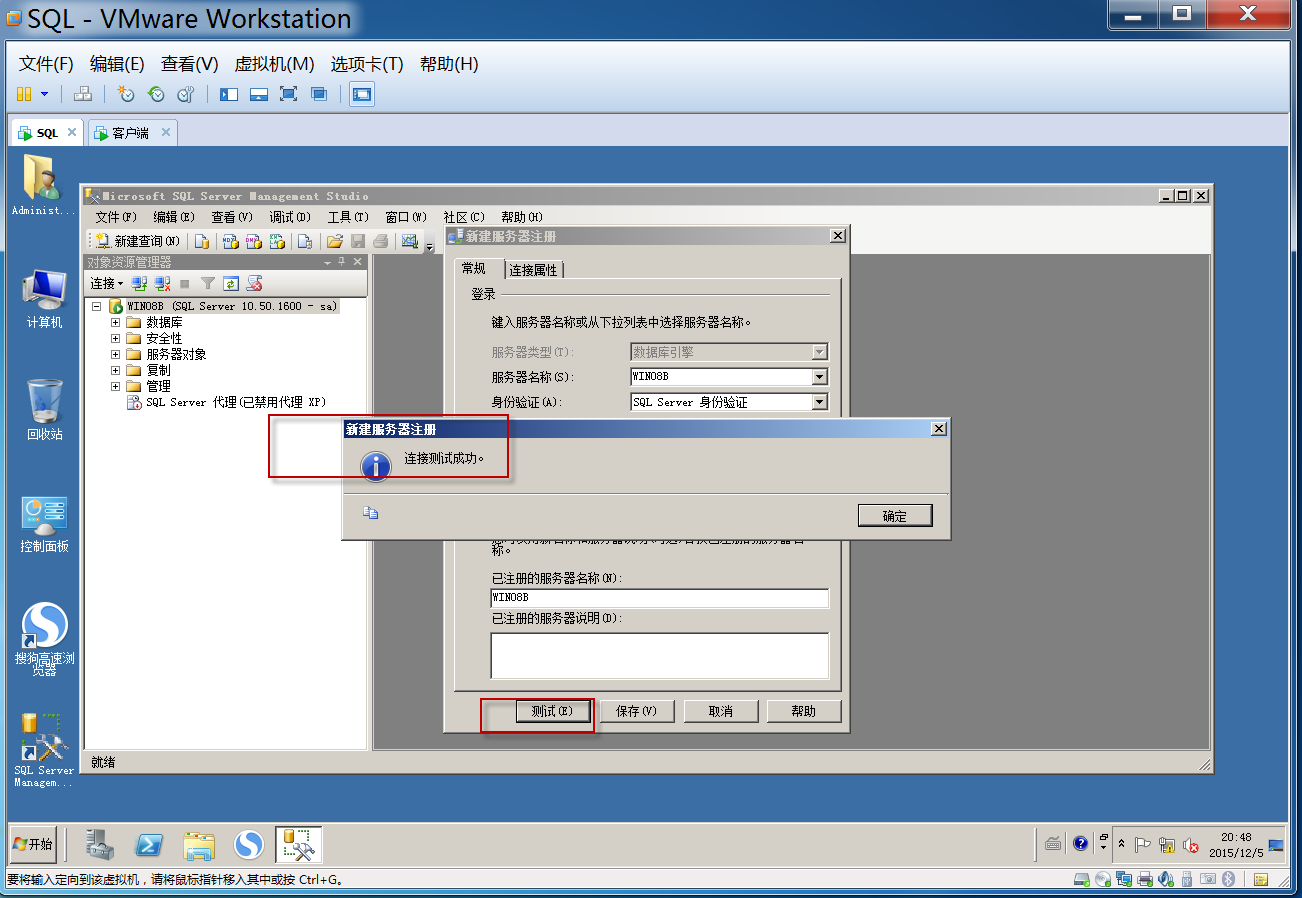1302x898 pixels.
Task: Open the 连接 dropdown in Object Explorer
Action: point(107,284)
